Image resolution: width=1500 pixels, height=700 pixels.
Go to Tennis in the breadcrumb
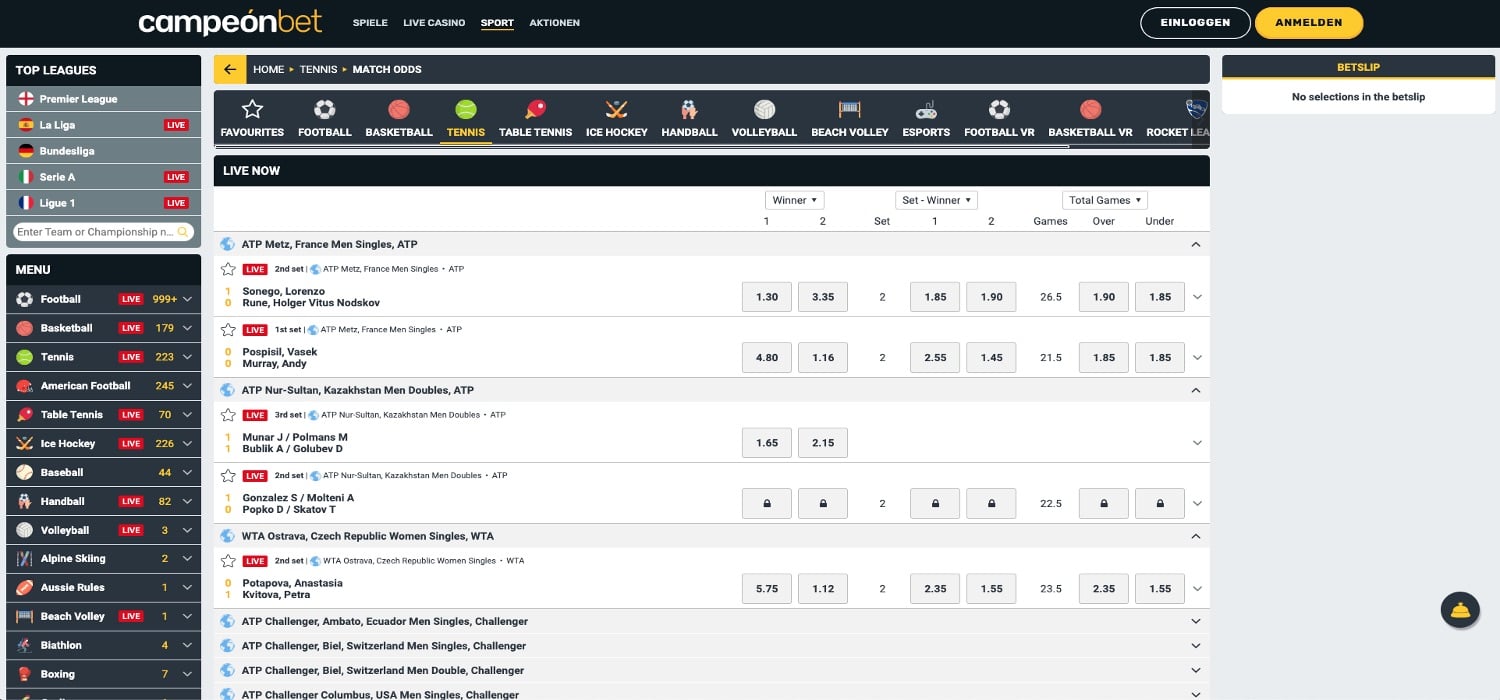(x=319, y=69)
